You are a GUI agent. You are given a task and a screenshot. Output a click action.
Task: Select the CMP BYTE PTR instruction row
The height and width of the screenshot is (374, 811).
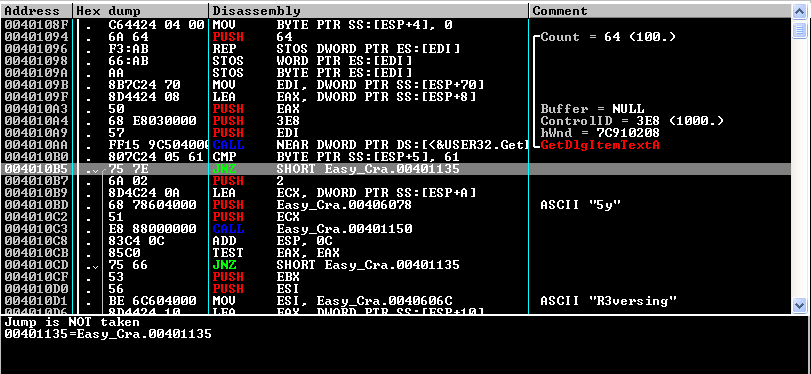pyautogui.click(x=396, y=157)
